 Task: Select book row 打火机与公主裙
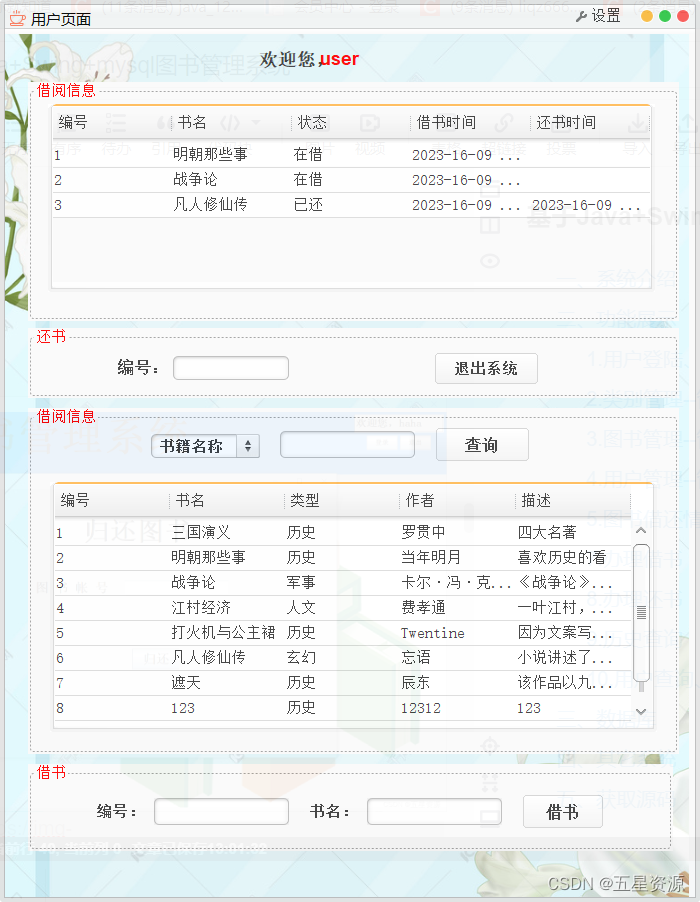click(343, 633)
